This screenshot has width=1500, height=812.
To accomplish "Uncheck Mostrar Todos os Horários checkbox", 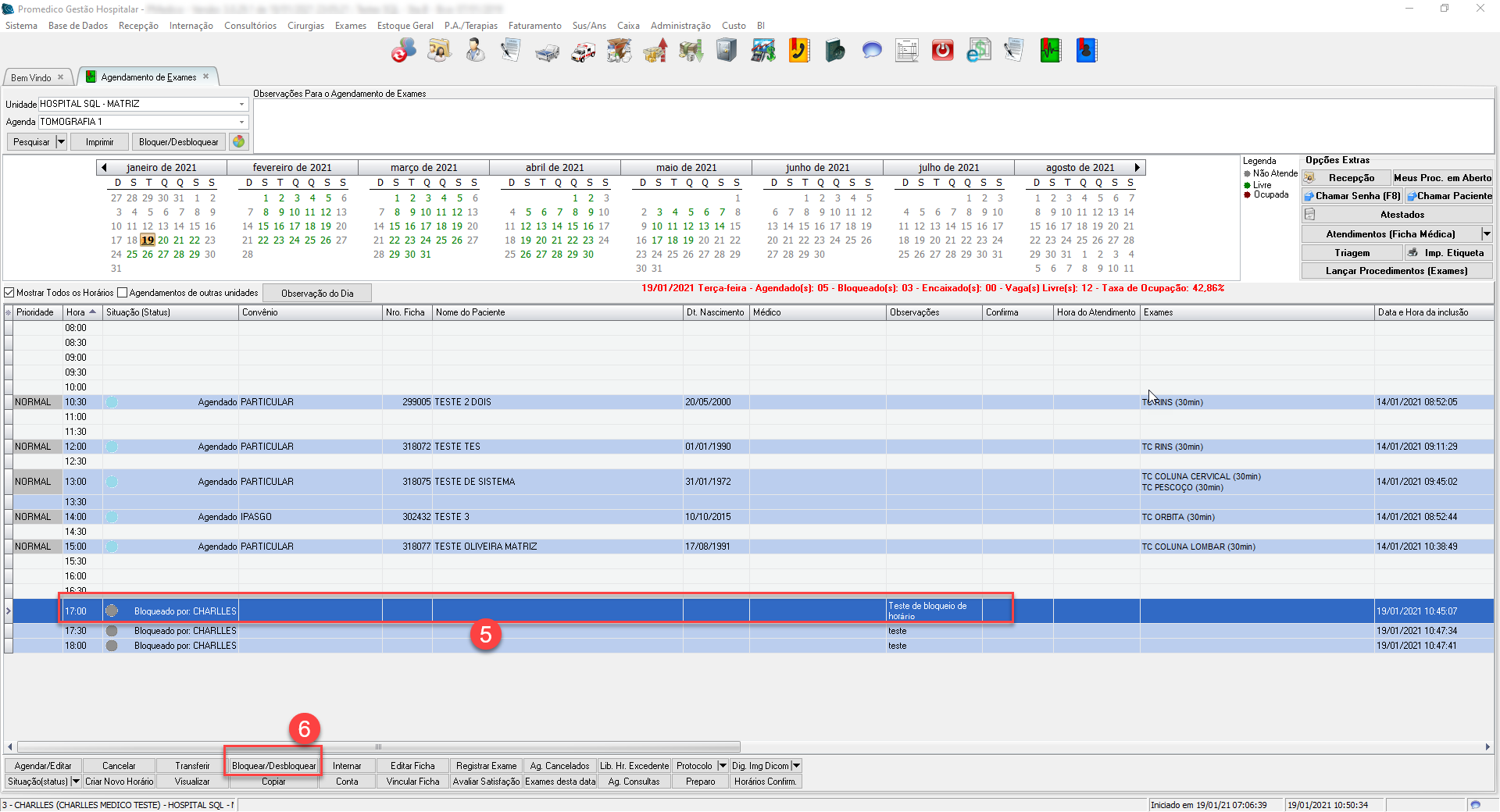I will point(9,293).
